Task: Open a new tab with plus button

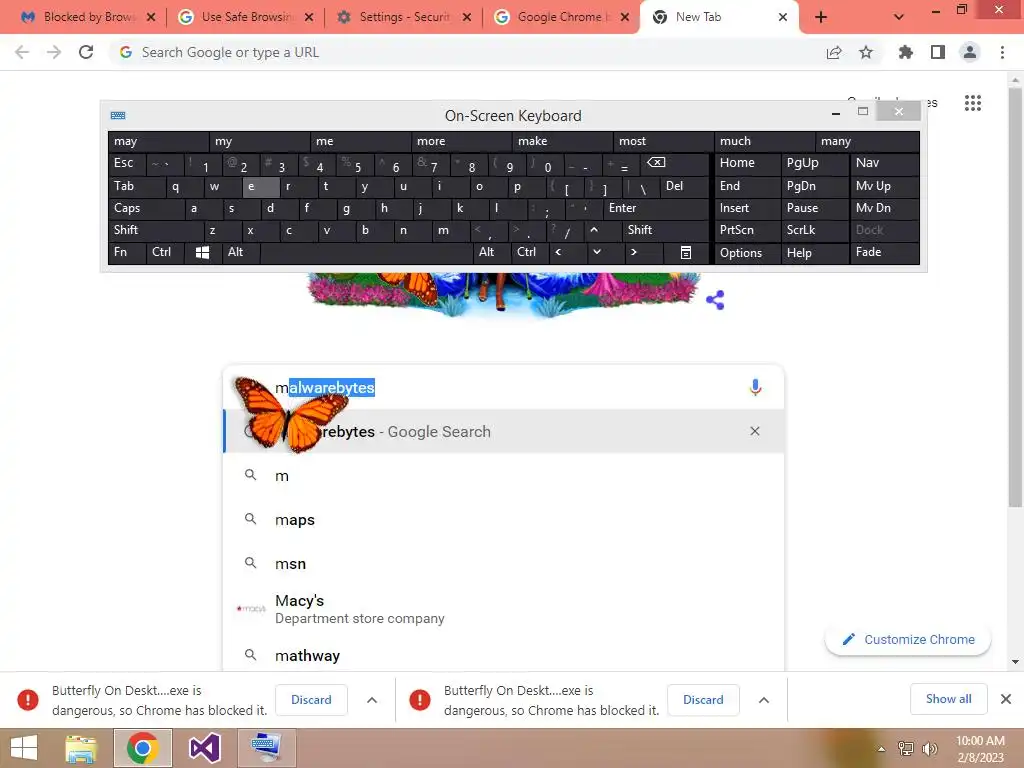Action: pyautogui.click(x=821, y=17)
